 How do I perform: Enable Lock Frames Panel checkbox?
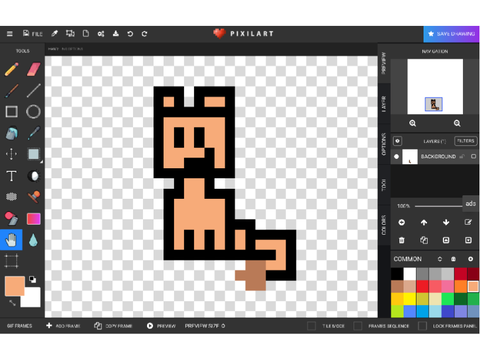click(422, 326)
